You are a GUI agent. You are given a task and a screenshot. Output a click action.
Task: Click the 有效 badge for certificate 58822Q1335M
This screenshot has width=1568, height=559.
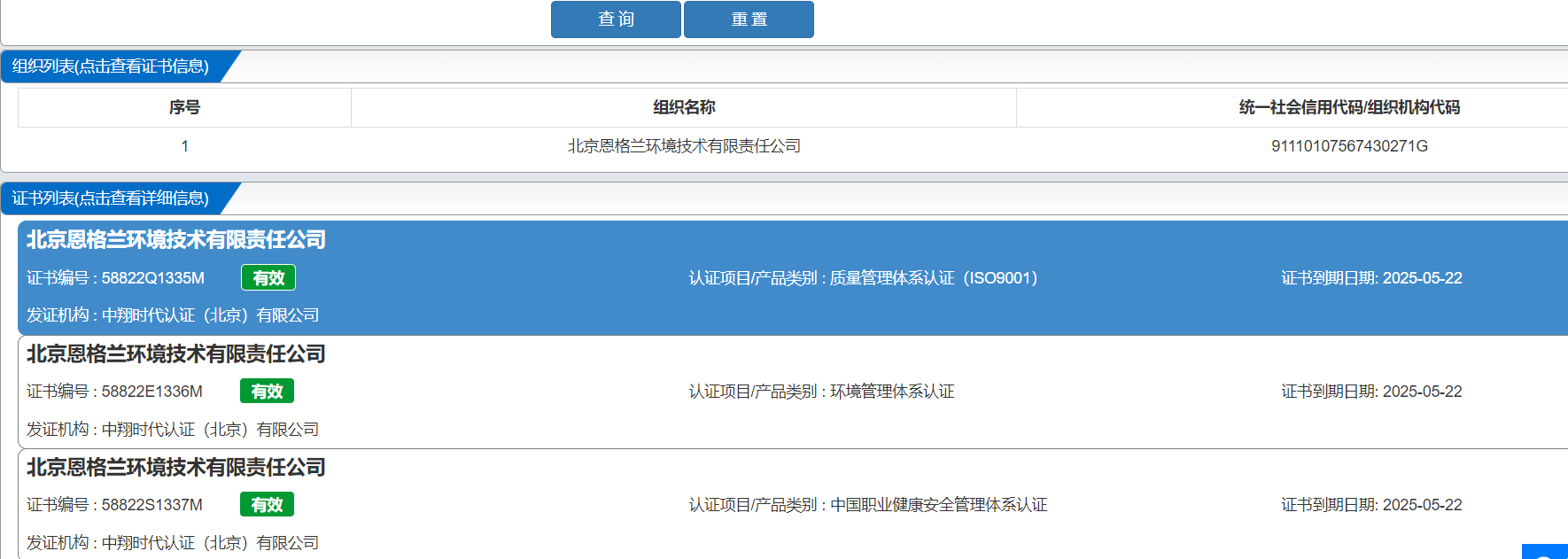tap(268, 278)
